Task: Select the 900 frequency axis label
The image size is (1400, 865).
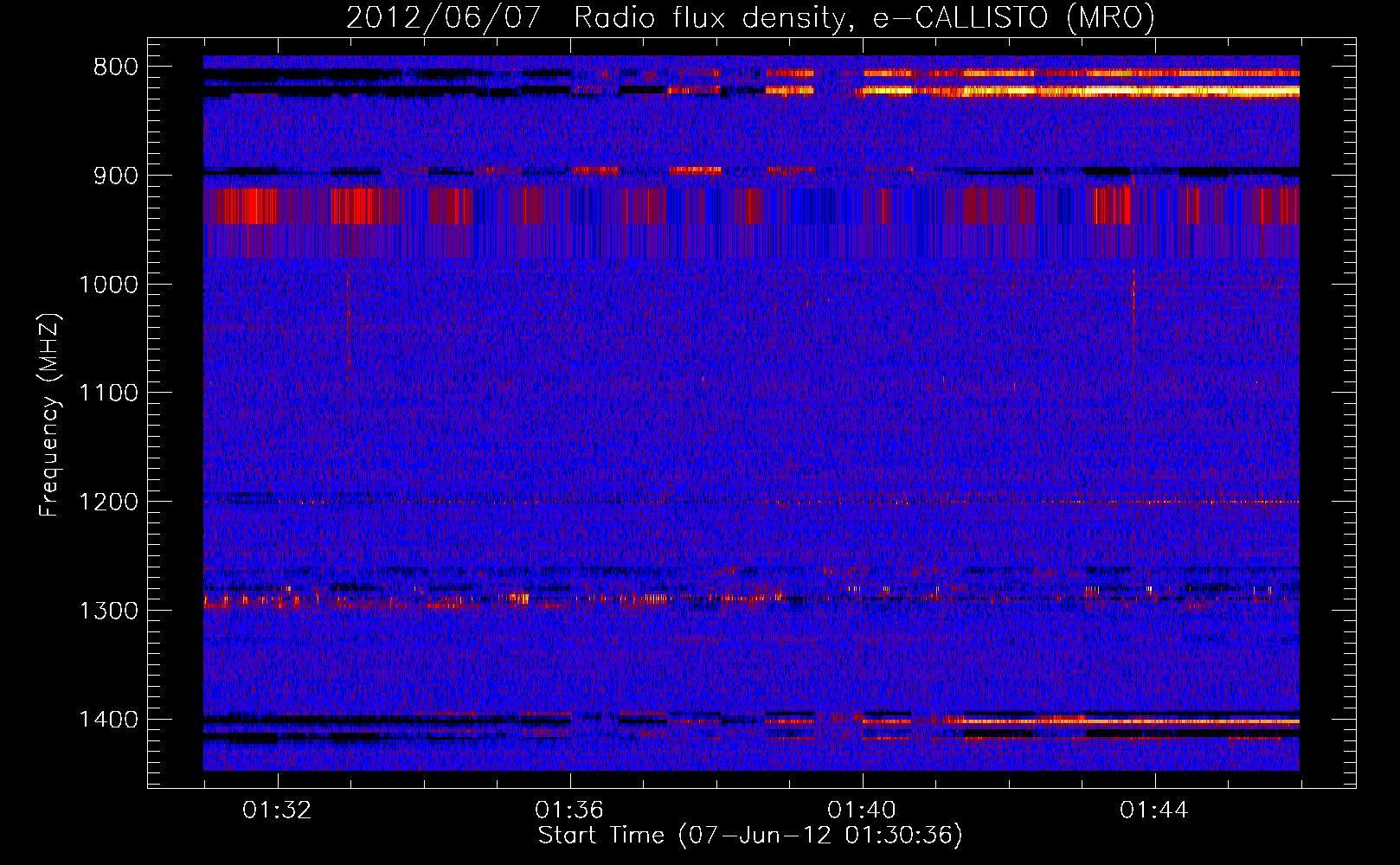Action: coord(115,176)
